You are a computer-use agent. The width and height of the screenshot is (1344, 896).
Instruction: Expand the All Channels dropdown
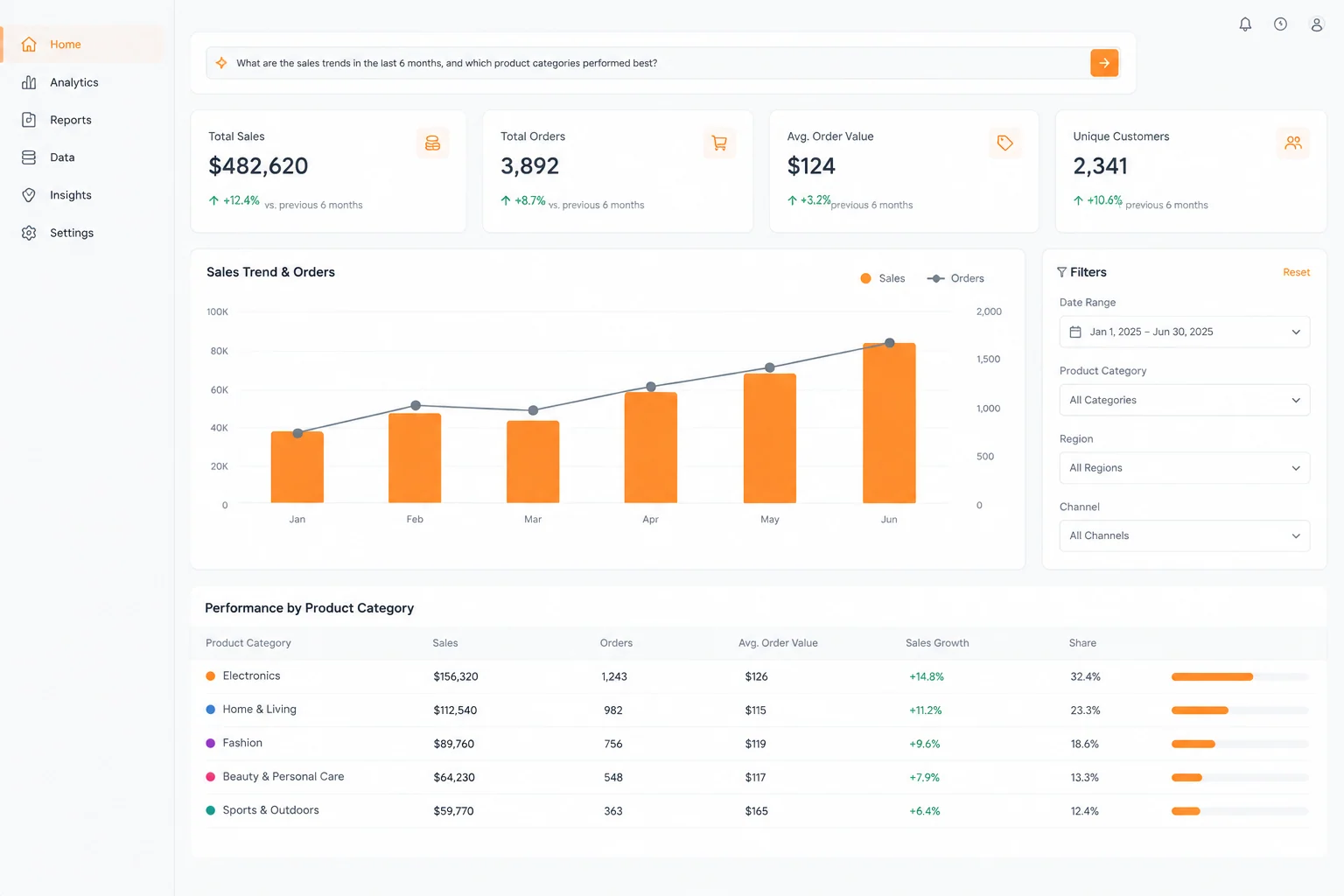(1185, 535)
